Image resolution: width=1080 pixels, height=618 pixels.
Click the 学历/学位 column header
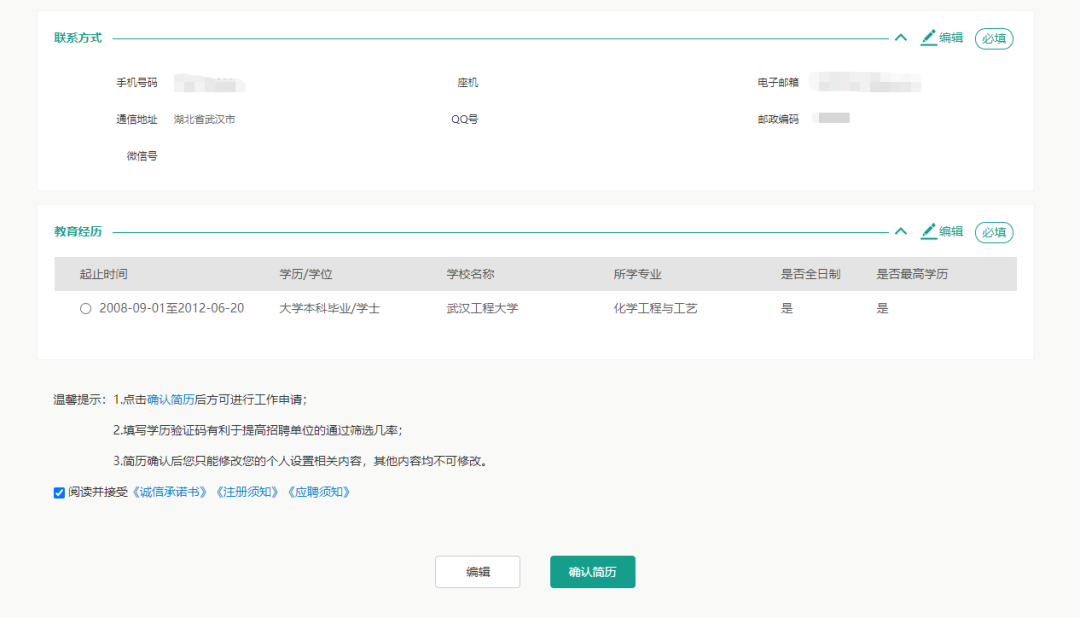pyautogui.click(x=306, y=274)
